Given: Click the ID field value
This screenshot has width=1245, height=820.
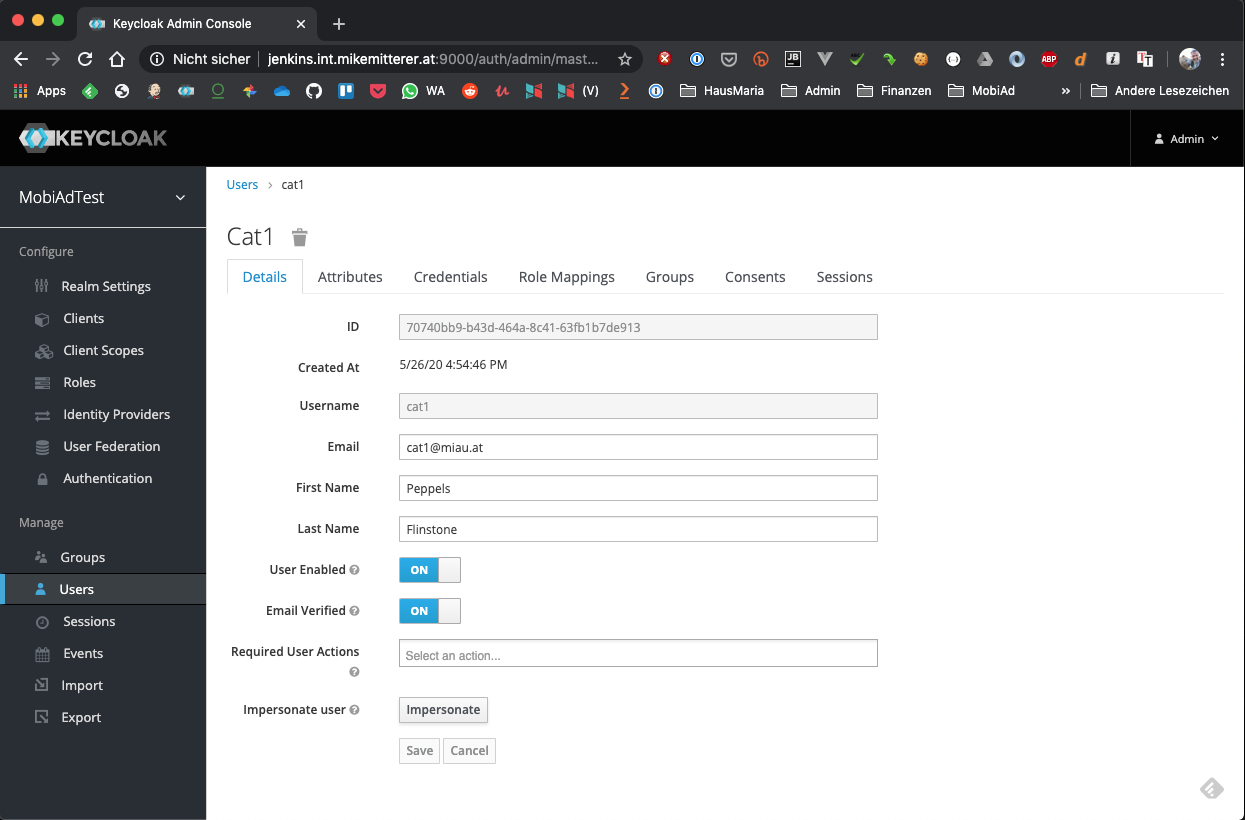Looking at the screenshot, I should pyautogui.click(x=638, y=327).
